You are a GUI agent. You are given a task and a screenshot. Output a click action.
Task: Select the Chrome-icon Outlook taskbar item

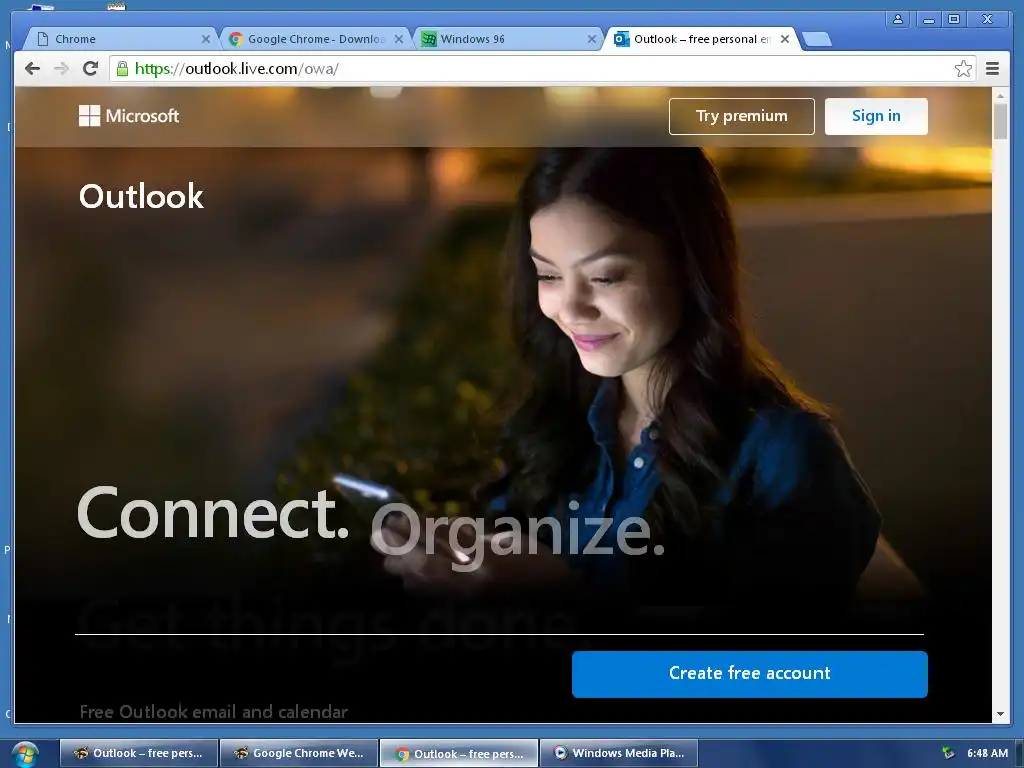pyautogui.click(x=459, y=753)
